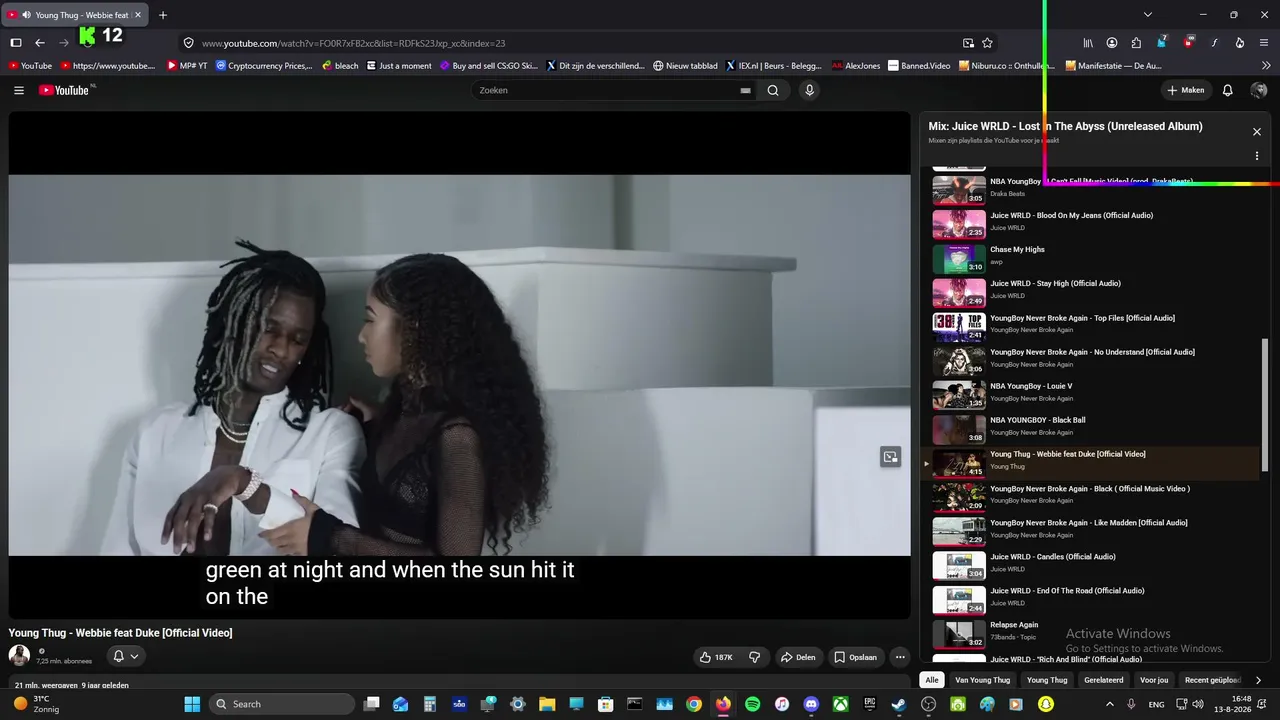Screen dimensions: 1280x720
Task: Open Juice WRLD End Of The Road title
Action: pos(1067,591)
